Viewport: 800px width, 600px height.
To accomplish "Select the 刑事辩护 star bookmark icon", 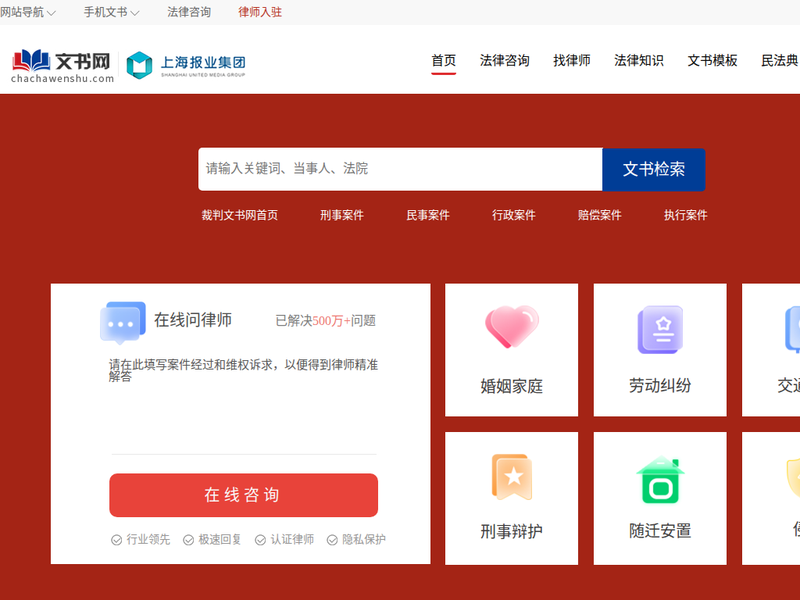I will (511, 478).
